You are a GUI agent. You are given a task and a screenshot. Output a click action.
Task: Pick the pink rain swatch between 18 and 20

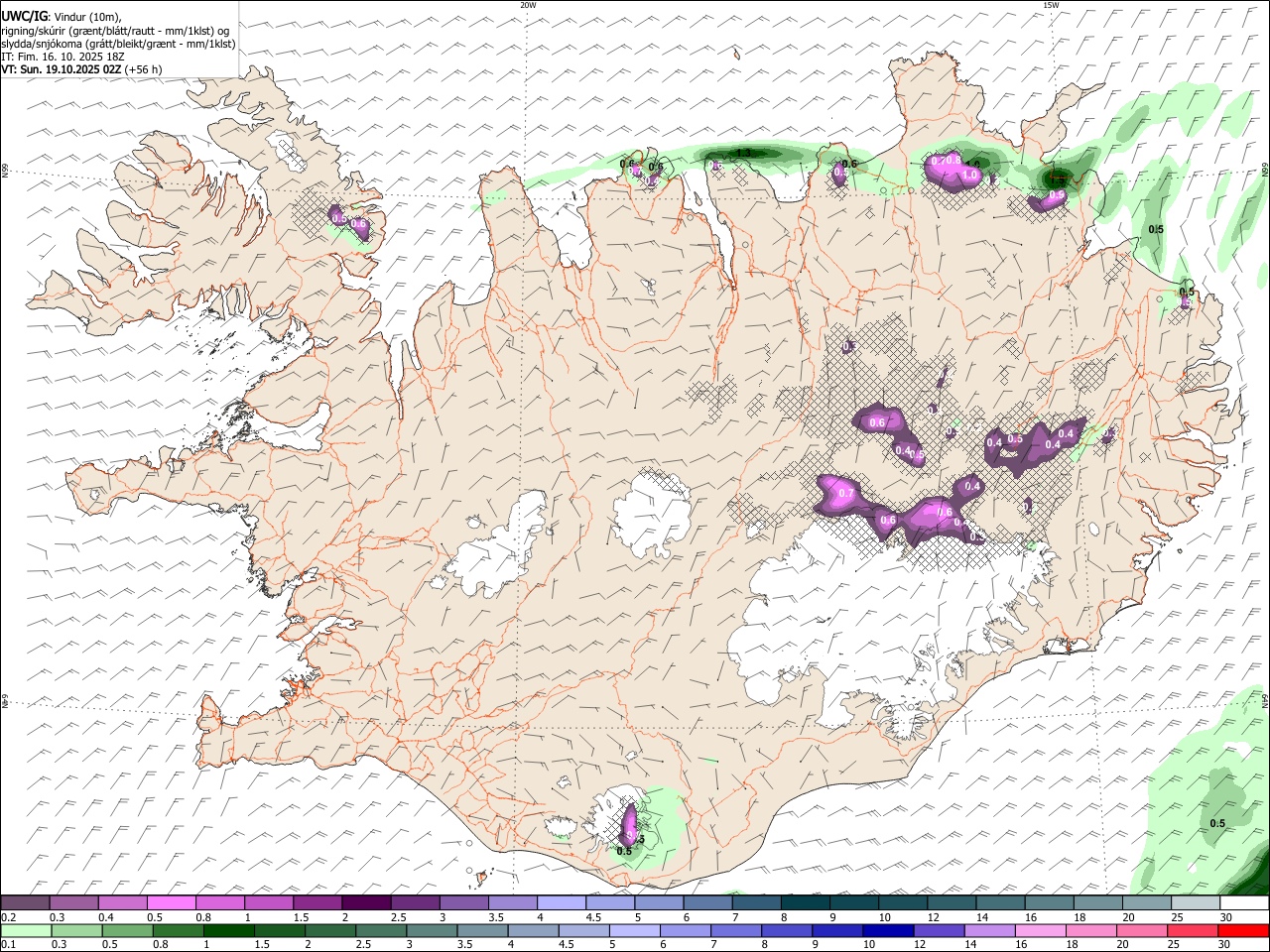[1090, 930]
